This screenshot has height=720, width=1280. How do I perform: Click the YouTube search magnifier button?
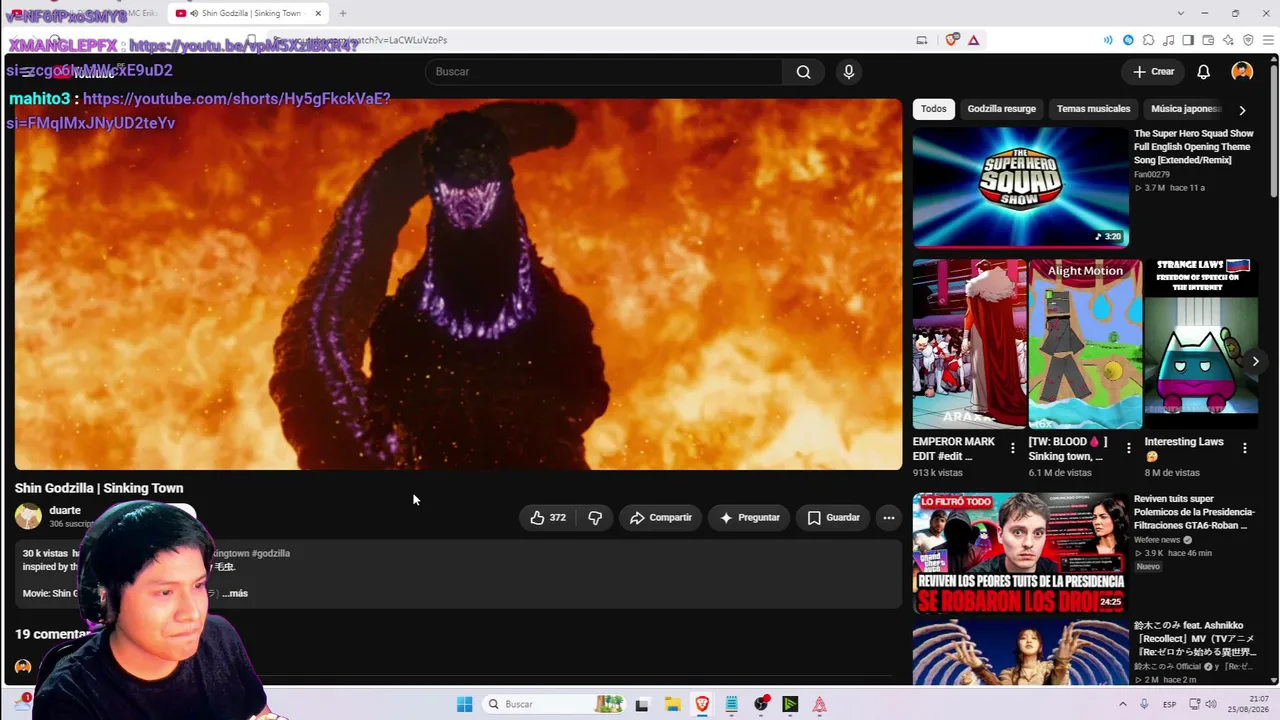(x=803, y=72)
